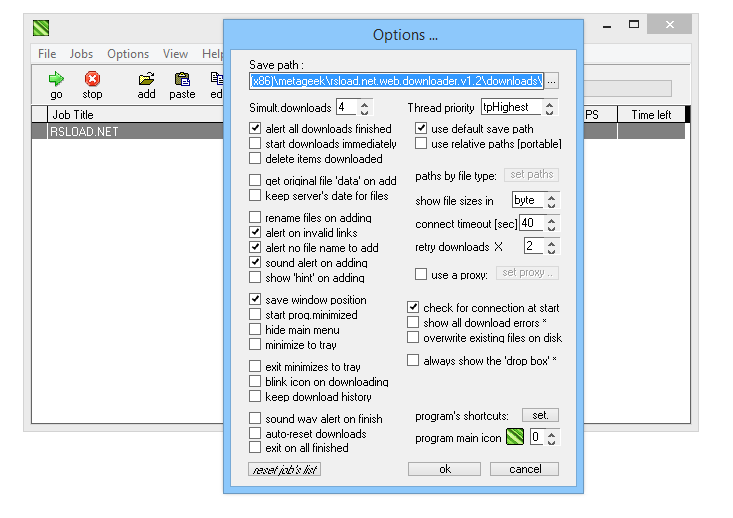This screenshot has height=518, width=733.
Task: Enable hide main menu
Action: tap(255, 329)
